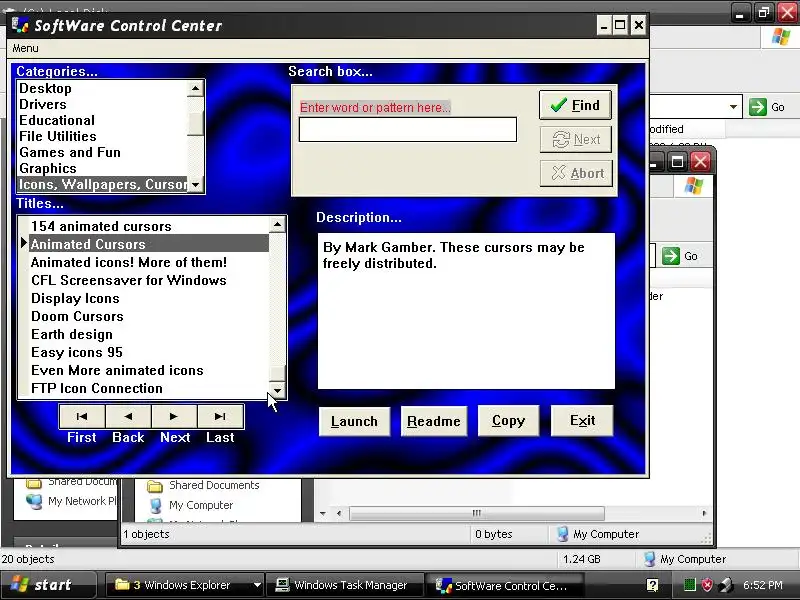Viewport: 800px width, 600px height.
Task: Click the Titles list scrollbar thumb
Action: (277, 373)
